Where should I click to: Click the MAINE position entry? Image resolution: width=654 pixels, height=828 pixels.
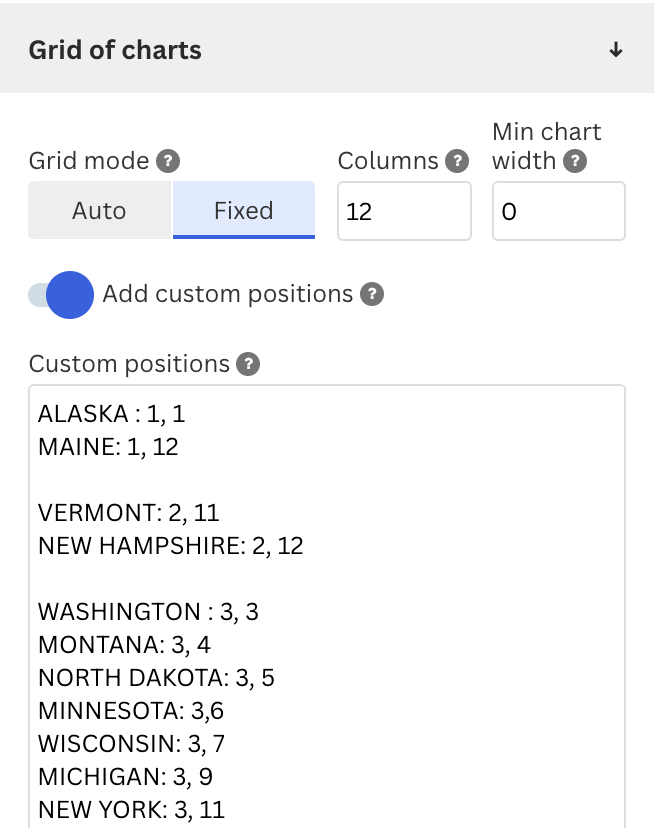pyautogui.click(x=108, y=446)
